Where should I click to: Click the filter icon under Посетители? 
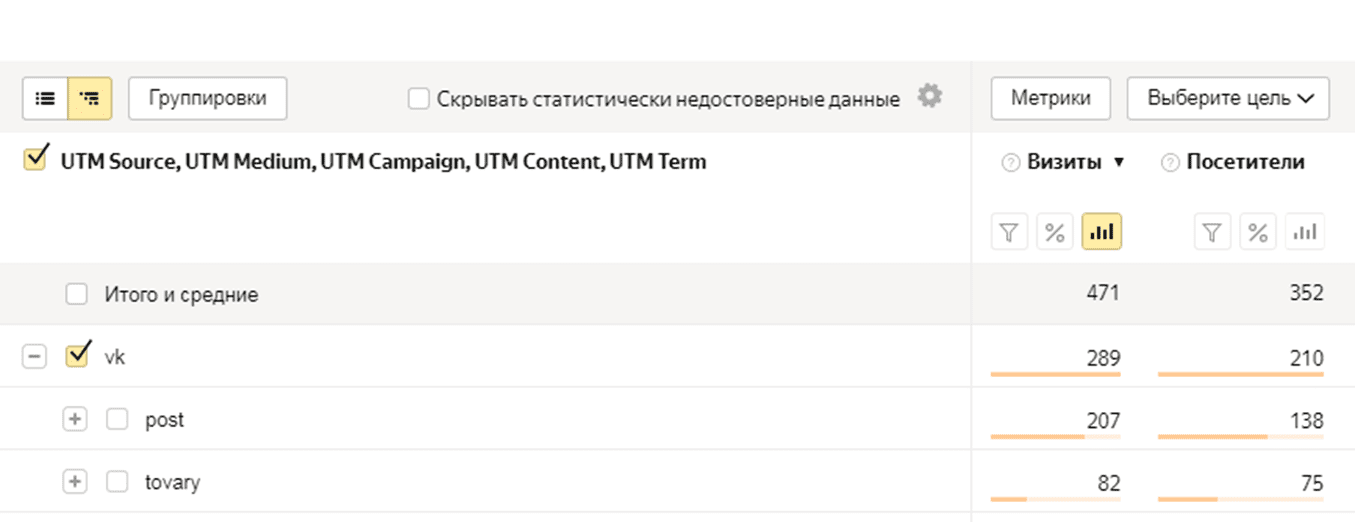tap(1212, 233)
